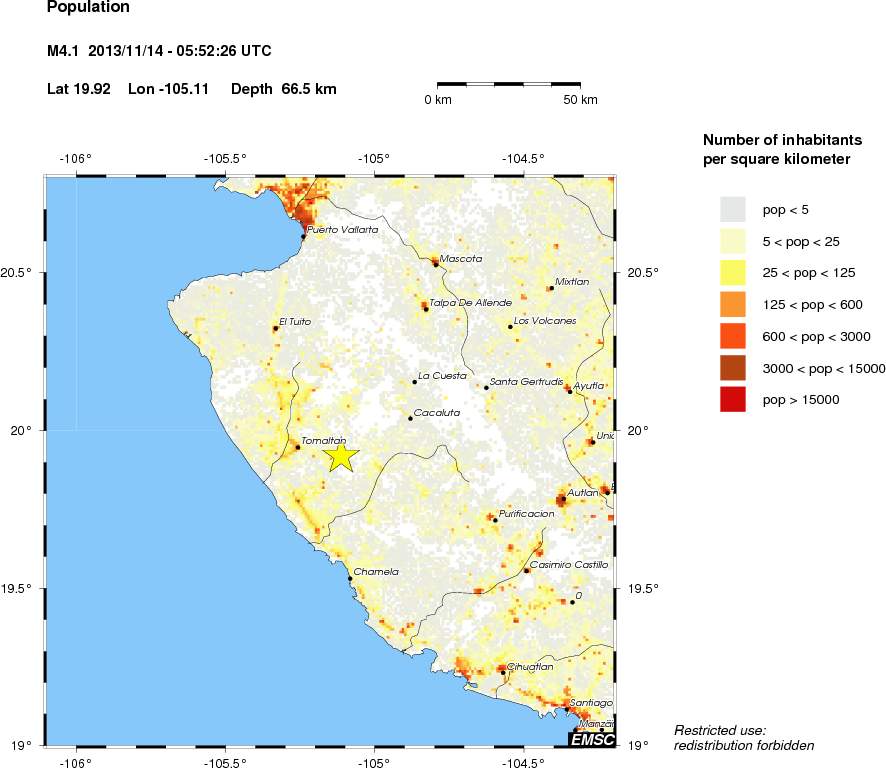Click the Autlan city marker
The height and width of the screenshot is (768, 886).
[564, 498]
